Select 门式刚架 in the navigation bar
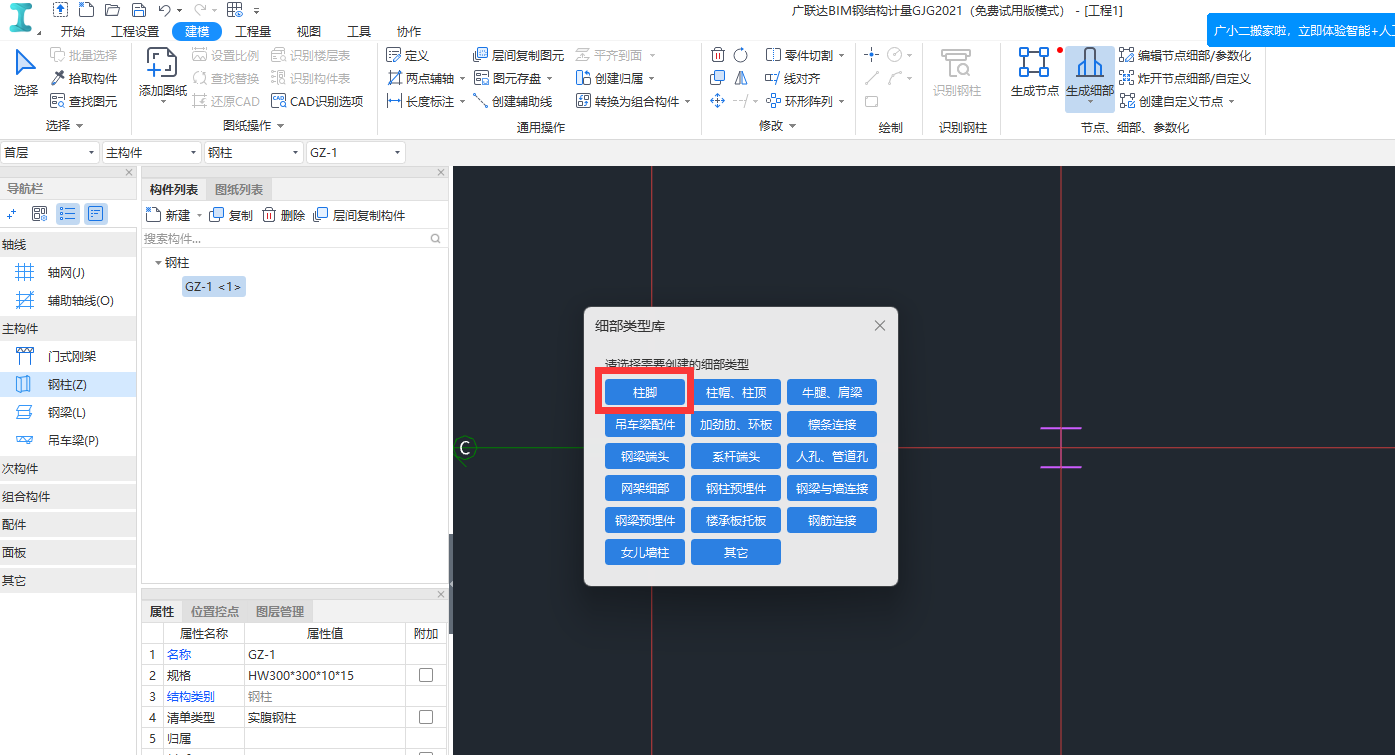This screenshot has width=1395, height=755. click(69, 356)
